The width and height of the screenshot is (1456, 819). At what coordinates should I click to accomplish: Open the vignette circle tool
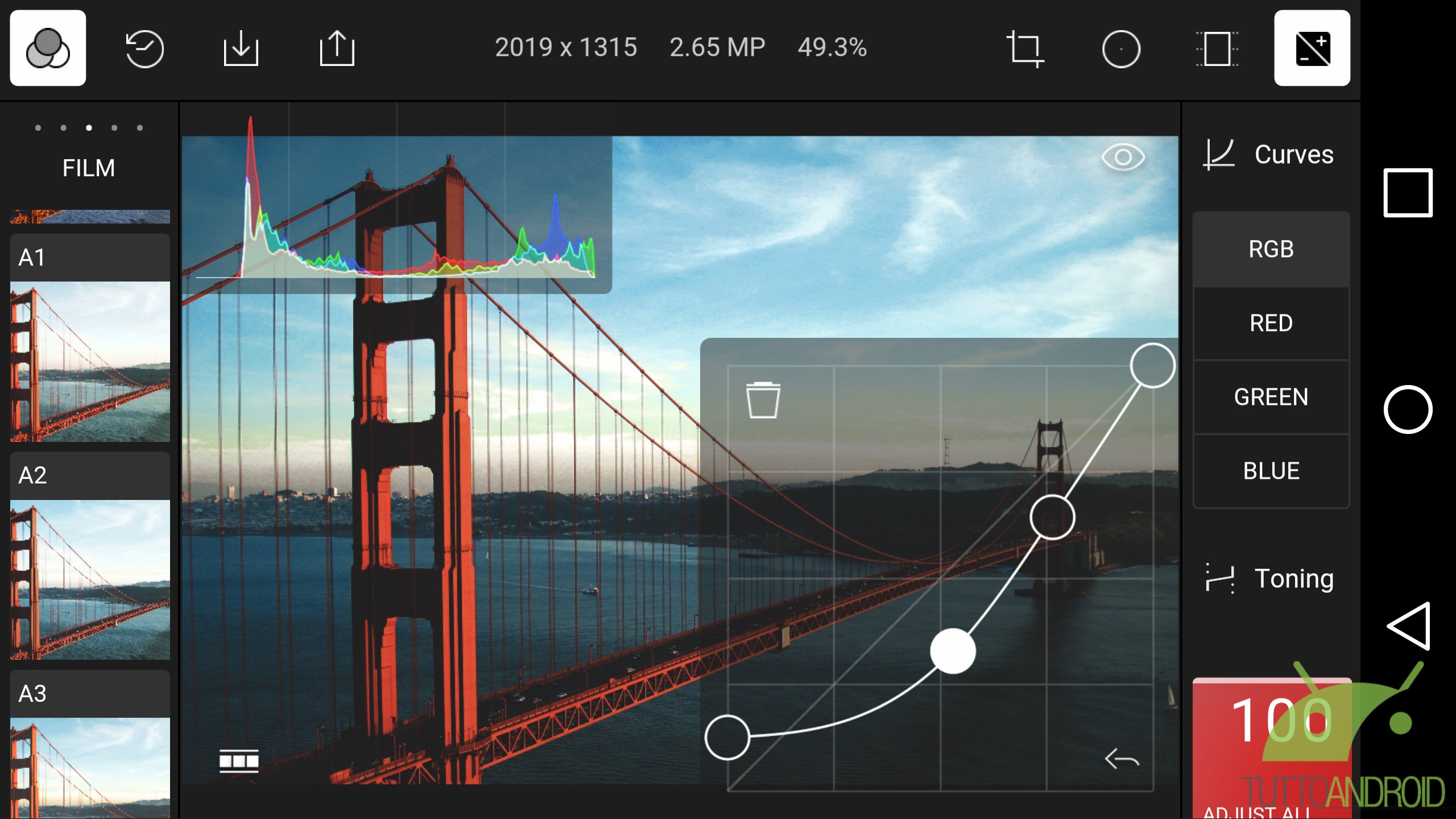[1121, 49]
